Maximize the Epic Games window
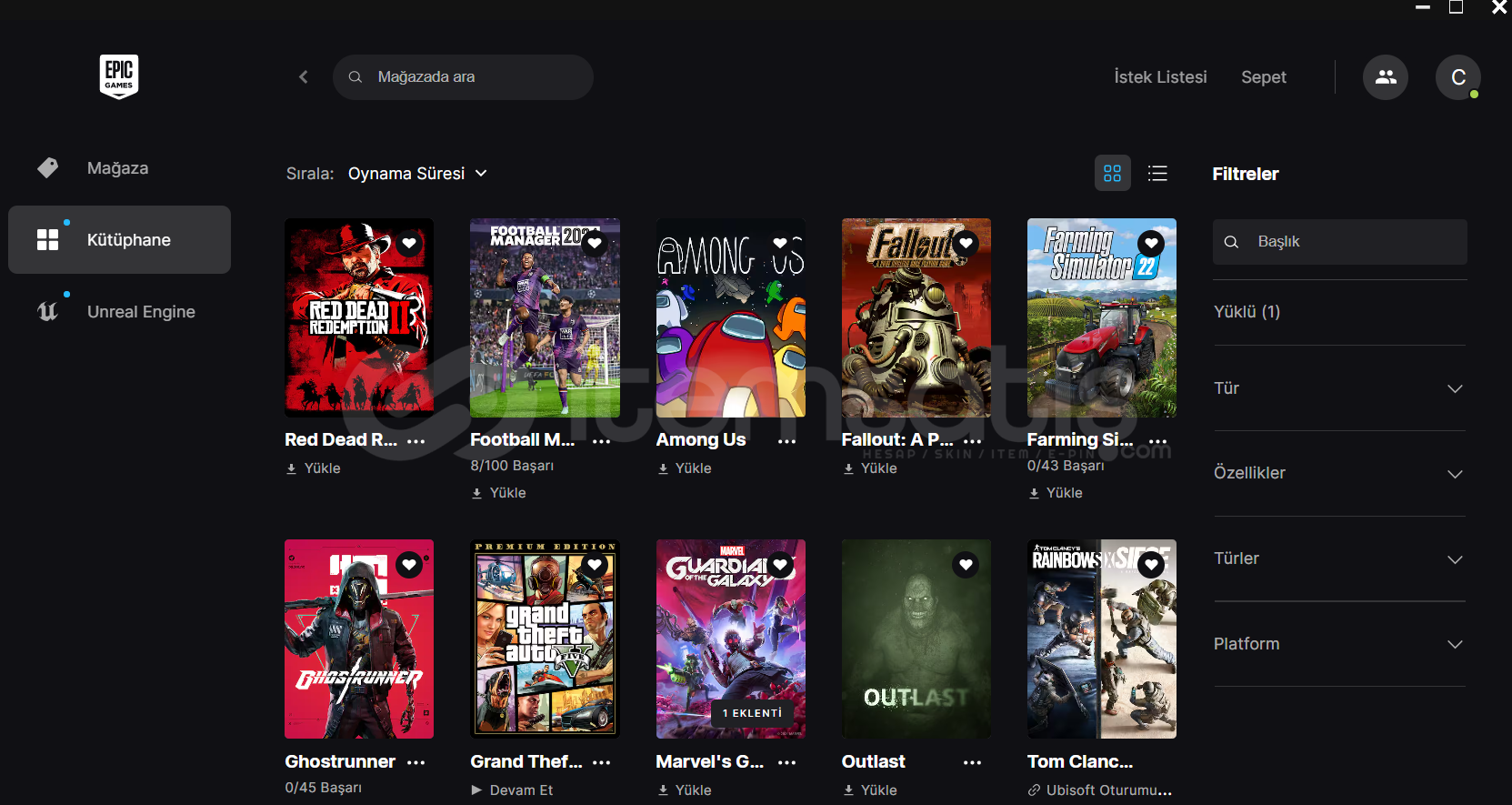Screen dimensions: 1512x805 [x=1456, y=8]
